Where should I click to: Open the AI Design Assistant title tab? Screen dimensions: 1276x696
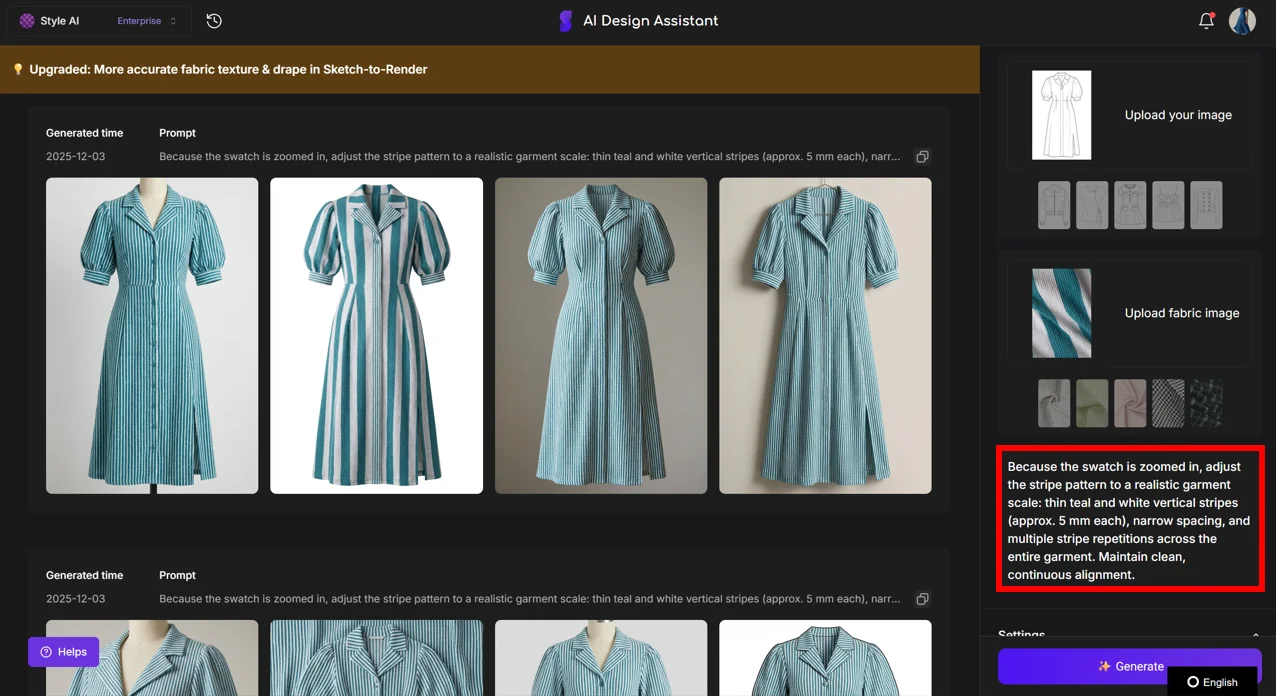(x=650, y=20)
